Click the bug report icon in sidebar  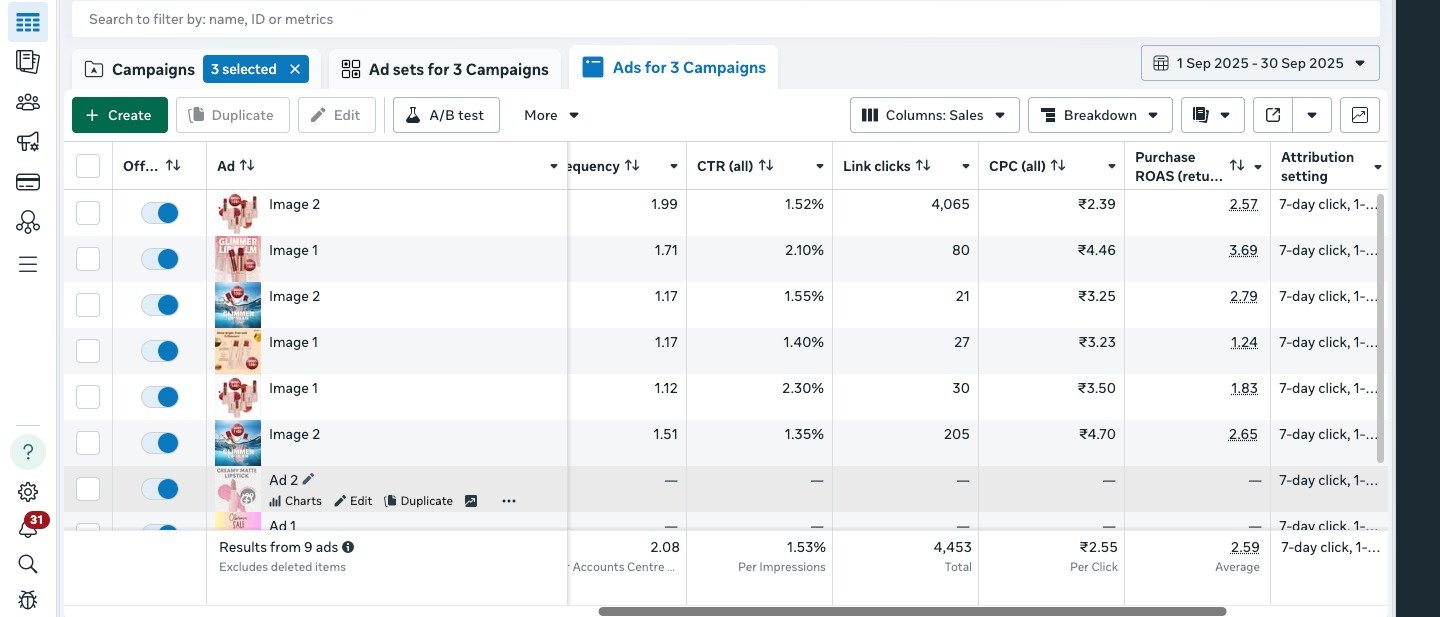tap(27, 599)
